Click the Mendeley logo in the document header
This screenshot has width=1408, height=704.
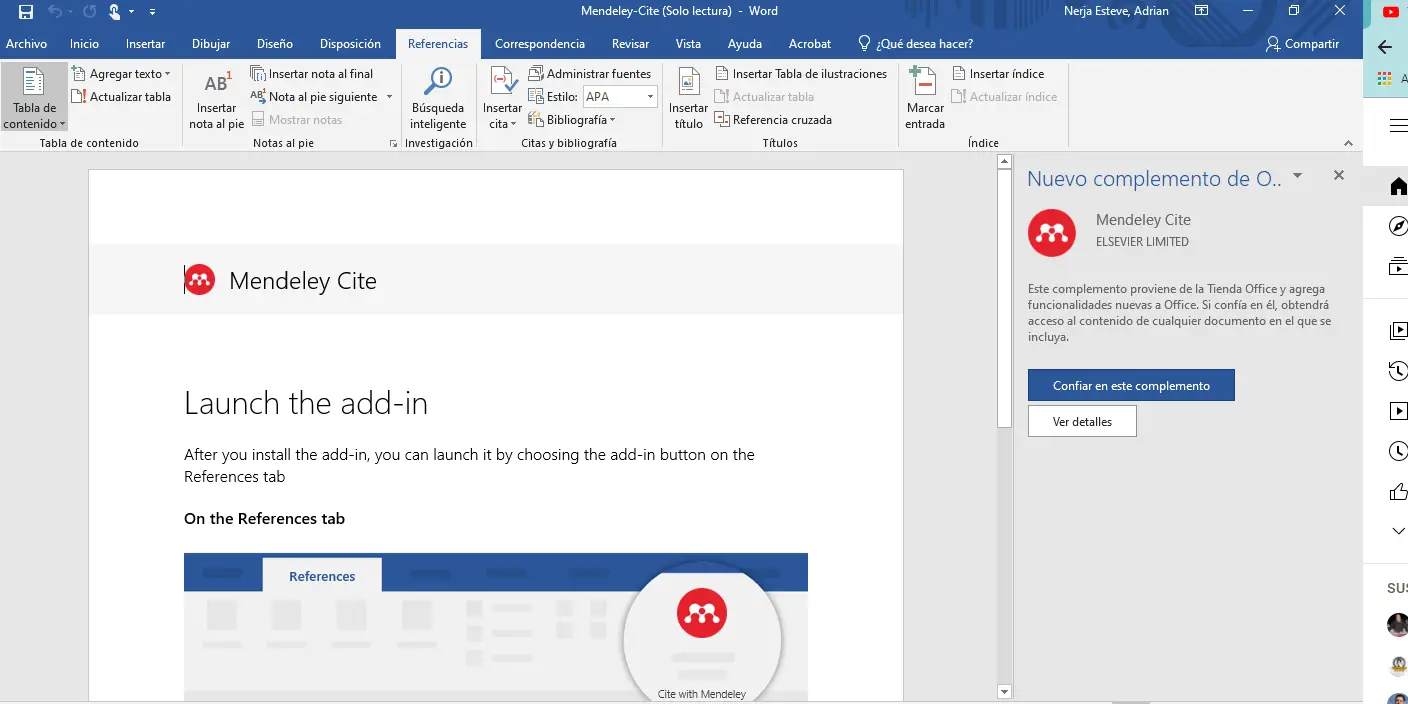pyautogui.click(x=200, y=280)
